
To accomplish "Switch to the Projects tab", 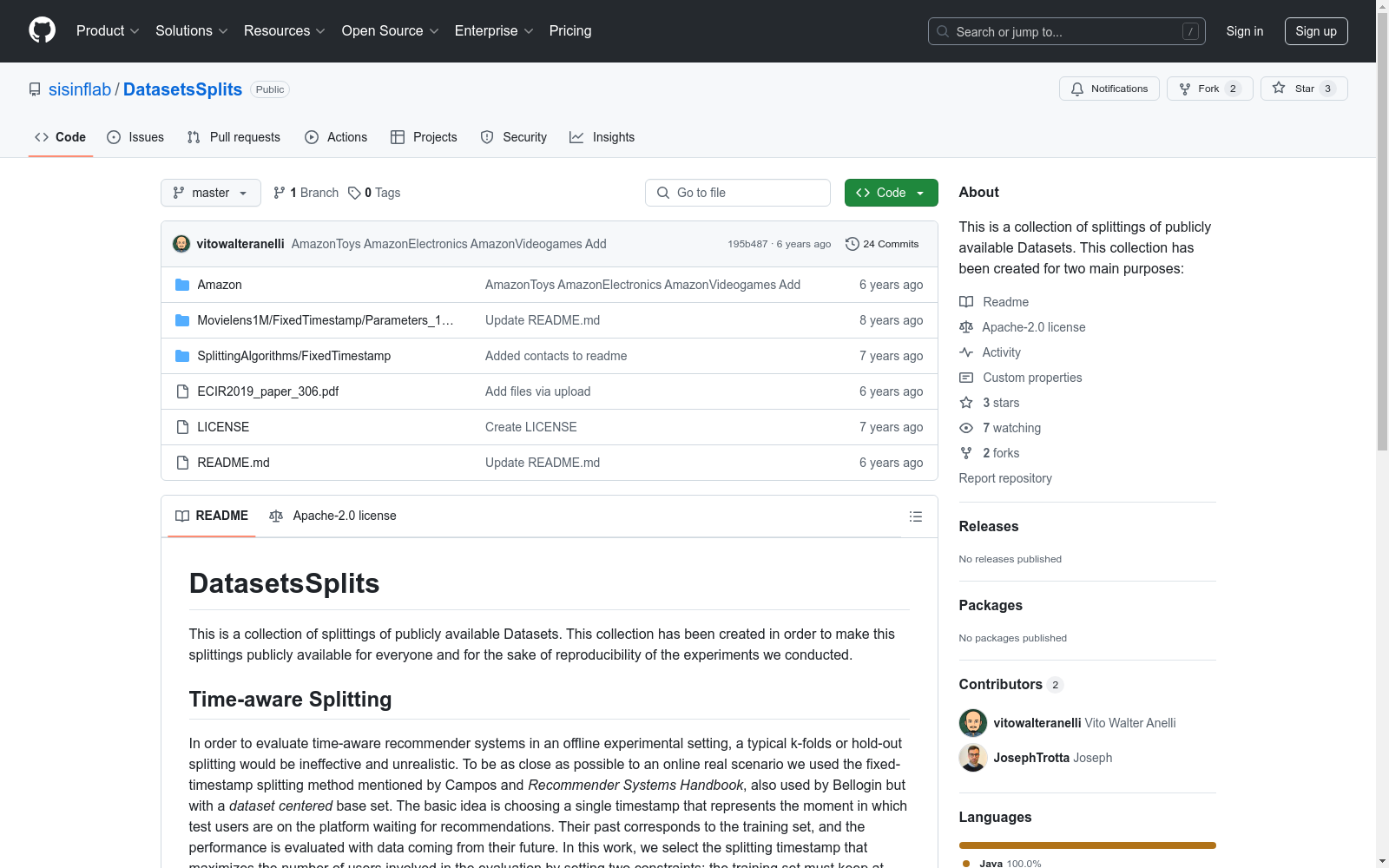I will tap(424, 137).
